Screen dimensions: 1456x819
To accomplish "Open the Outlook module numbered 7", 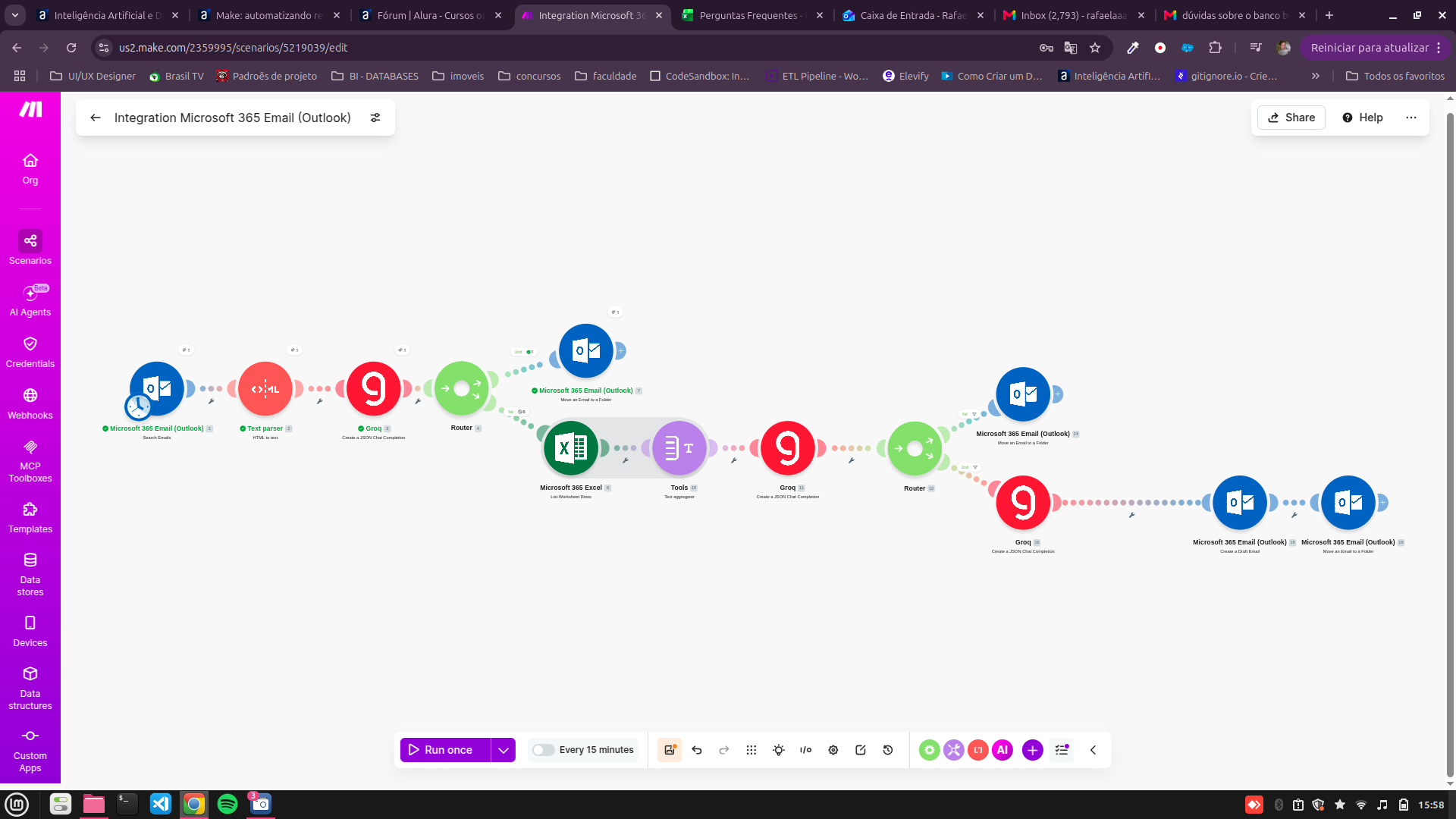I will click(x=586, y=351).
